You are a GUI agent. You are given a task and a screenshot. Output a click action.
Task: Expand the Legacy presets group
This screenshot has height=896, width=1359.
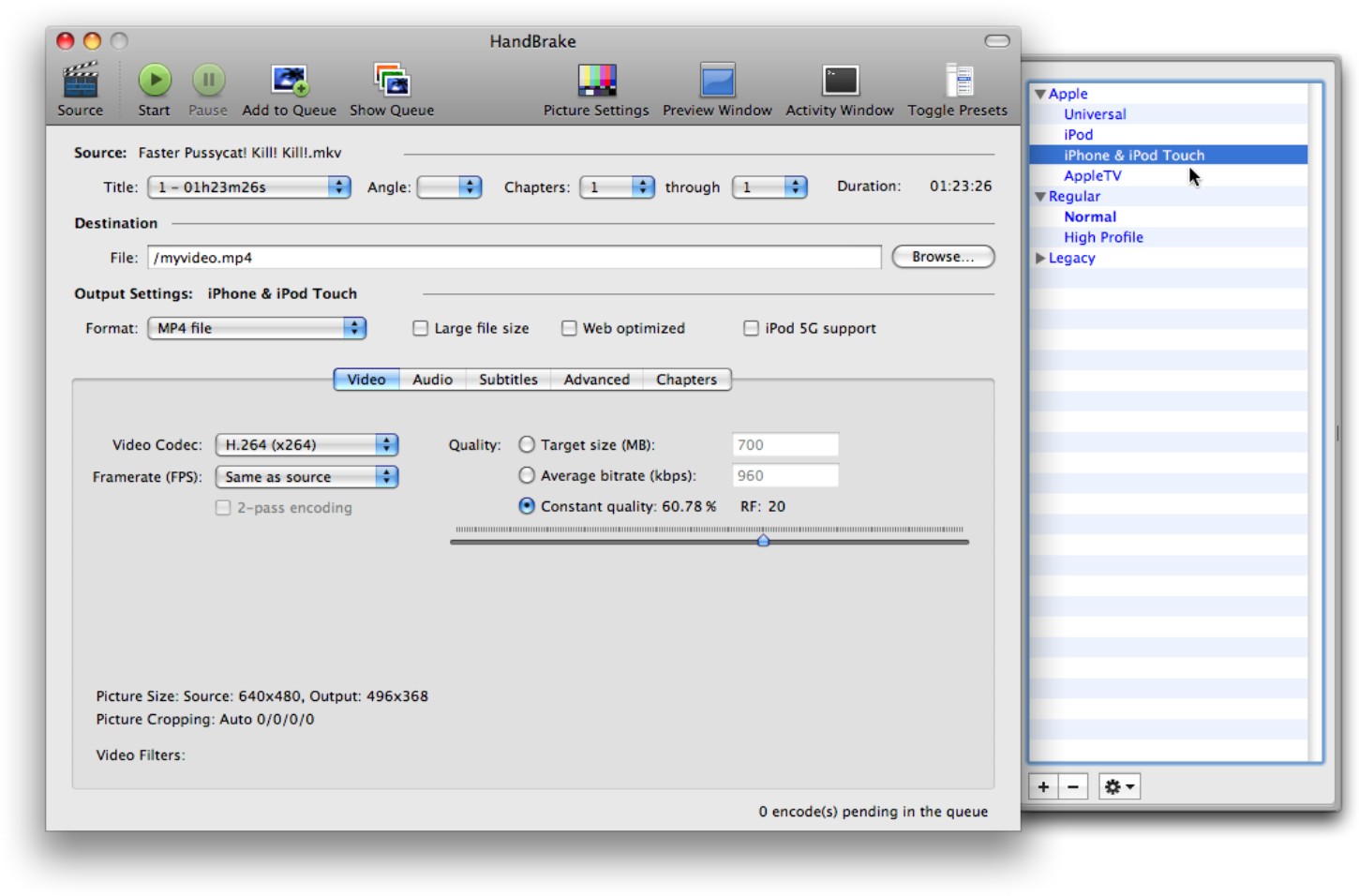pyautogui.click(x=1040, y=258)
